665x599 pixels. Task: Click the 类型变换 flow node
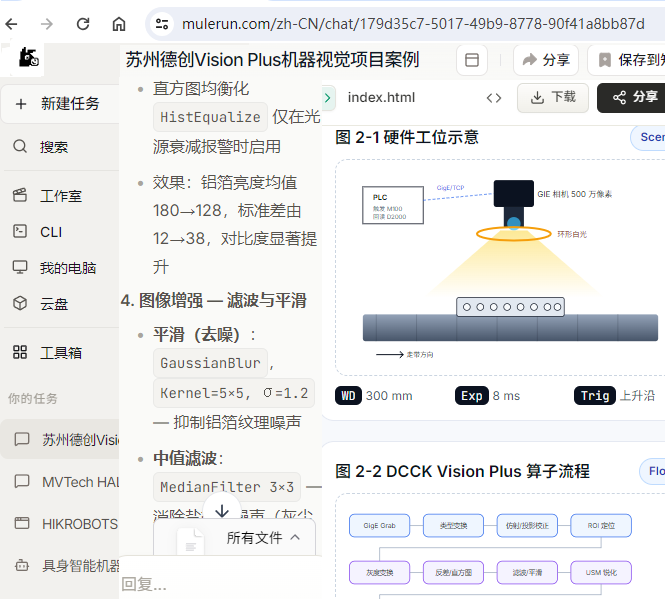(x=453, y=526)
